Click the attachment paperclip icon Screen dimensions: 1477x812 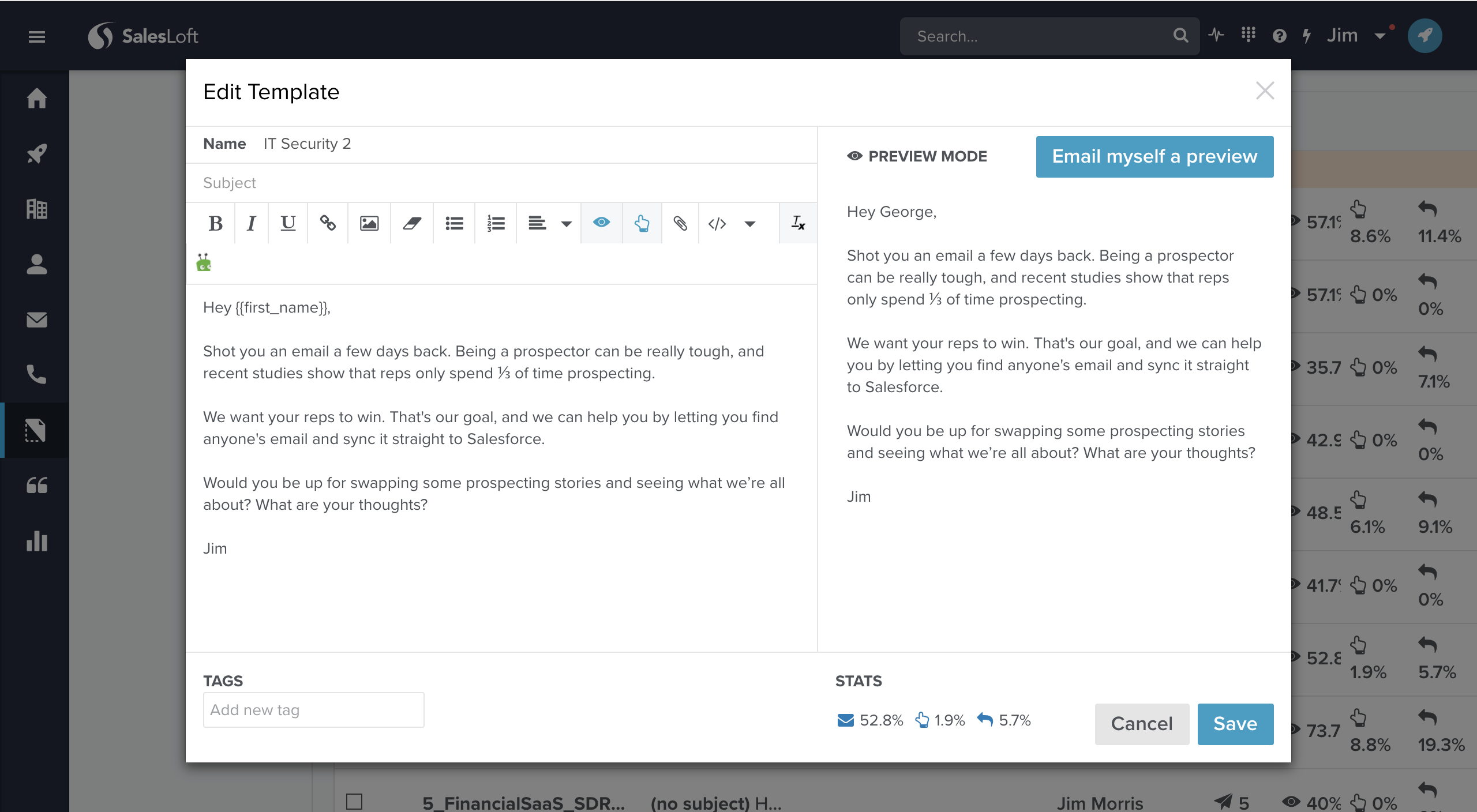[x=680, y=223]
